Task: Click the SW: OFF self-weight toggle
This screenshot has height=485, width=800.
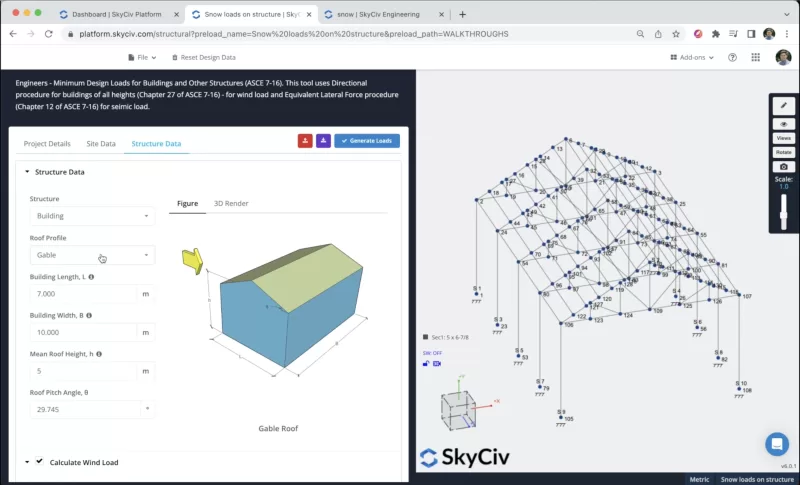Action: click(x=432, y=353)
